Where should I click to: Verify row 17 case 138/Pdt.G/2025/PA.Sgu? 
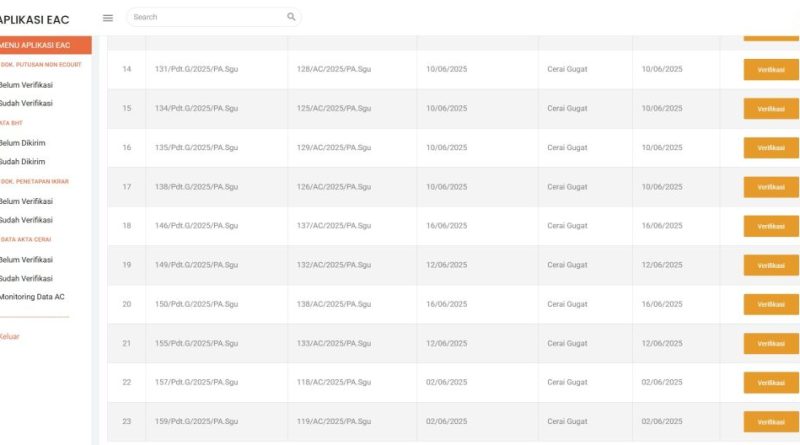pos(770,187)
